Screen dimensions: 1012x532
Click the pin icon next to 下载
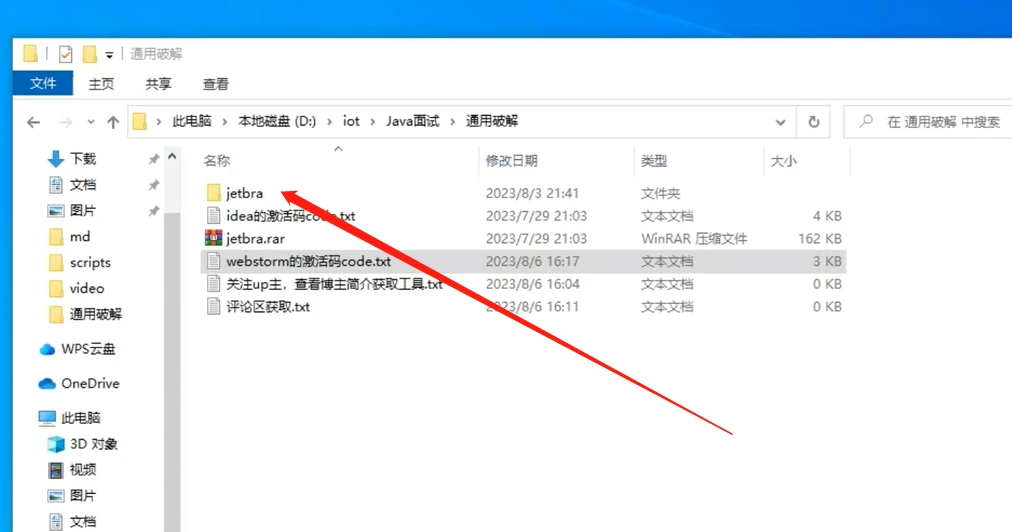click(x=154, y=159)
